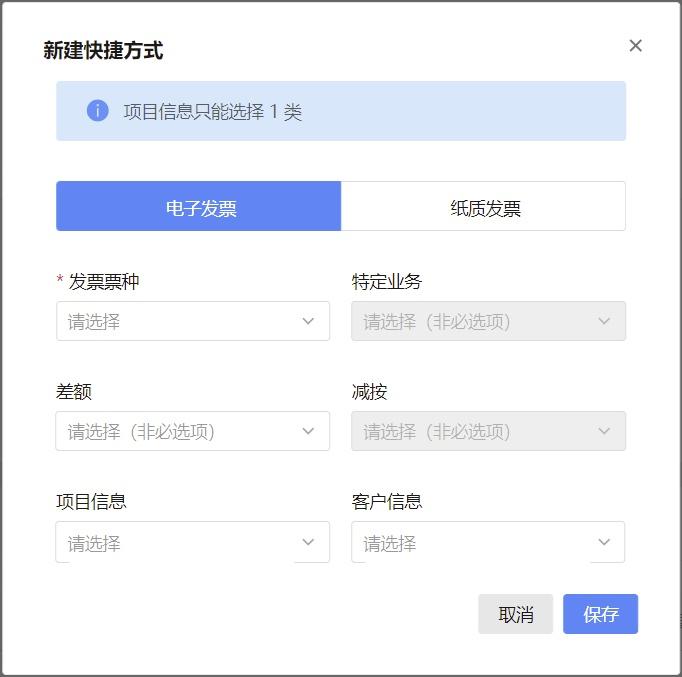Save the shortcut with the 保存 button

(600, 614)
